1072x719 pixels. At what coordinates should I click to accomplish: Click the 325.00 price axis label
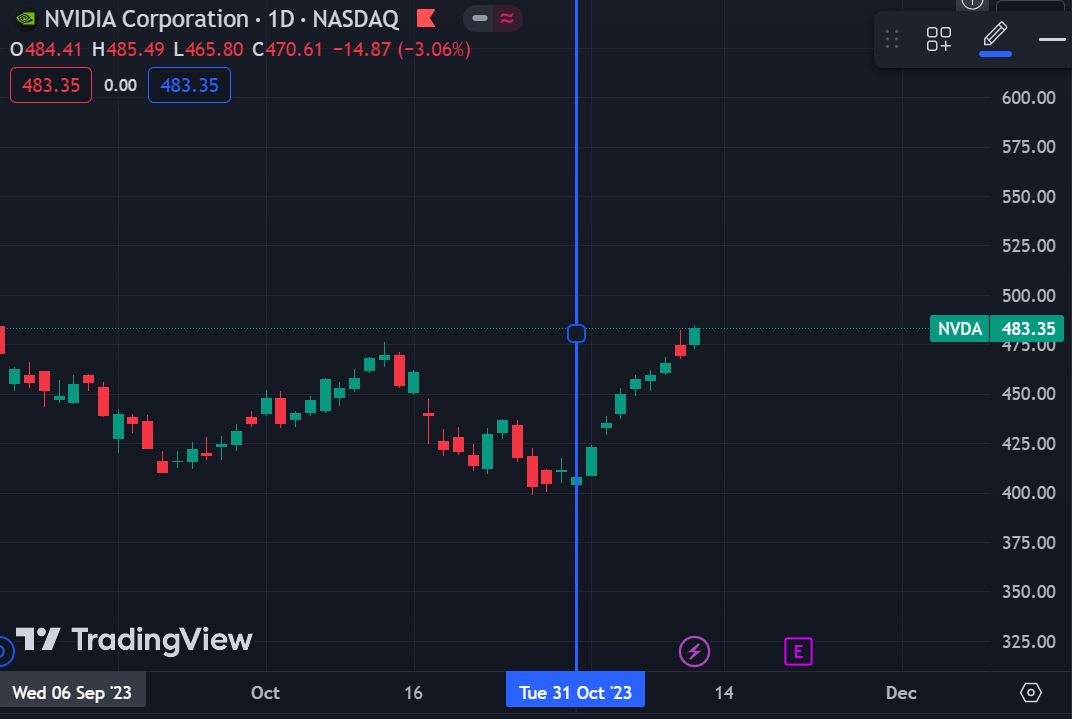click(1028, 642)
